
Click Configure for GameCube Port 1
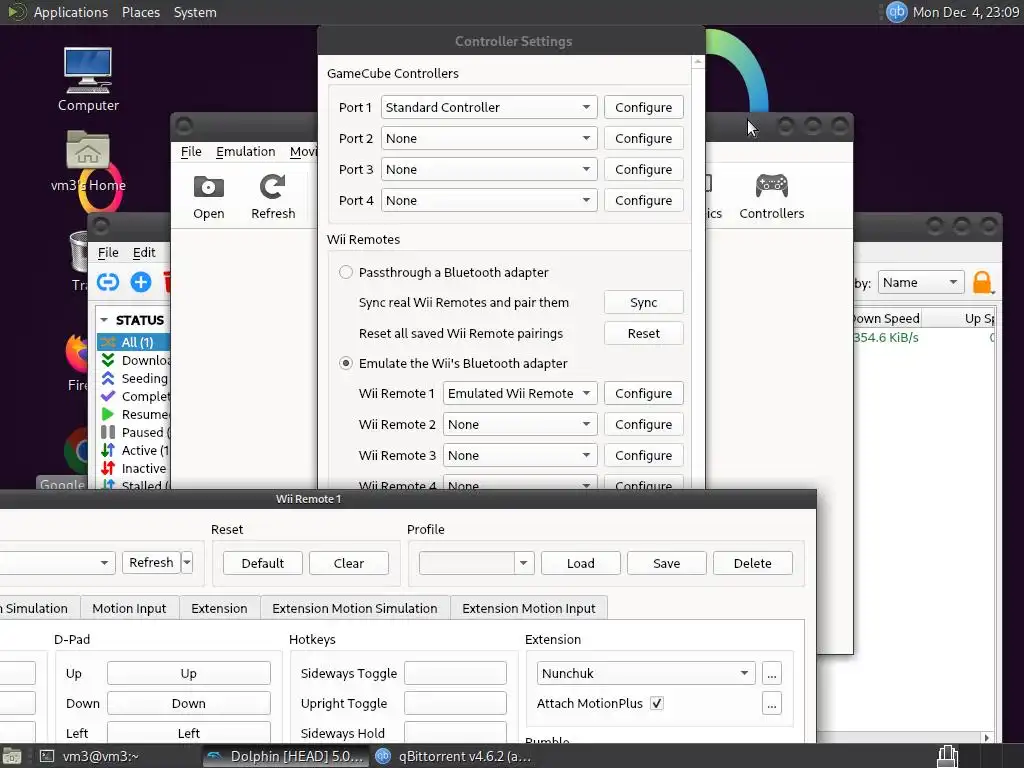pos(643,107)
